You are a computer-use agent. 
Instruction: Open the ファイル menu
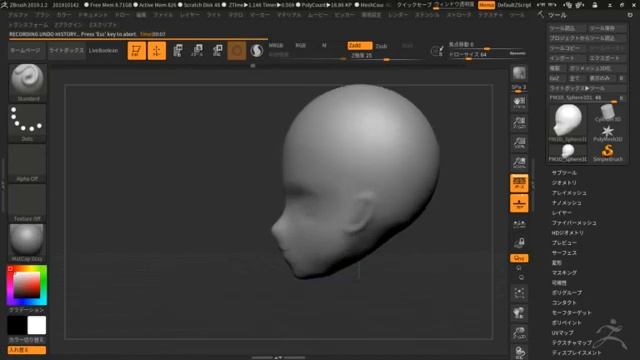click(163, 15)
